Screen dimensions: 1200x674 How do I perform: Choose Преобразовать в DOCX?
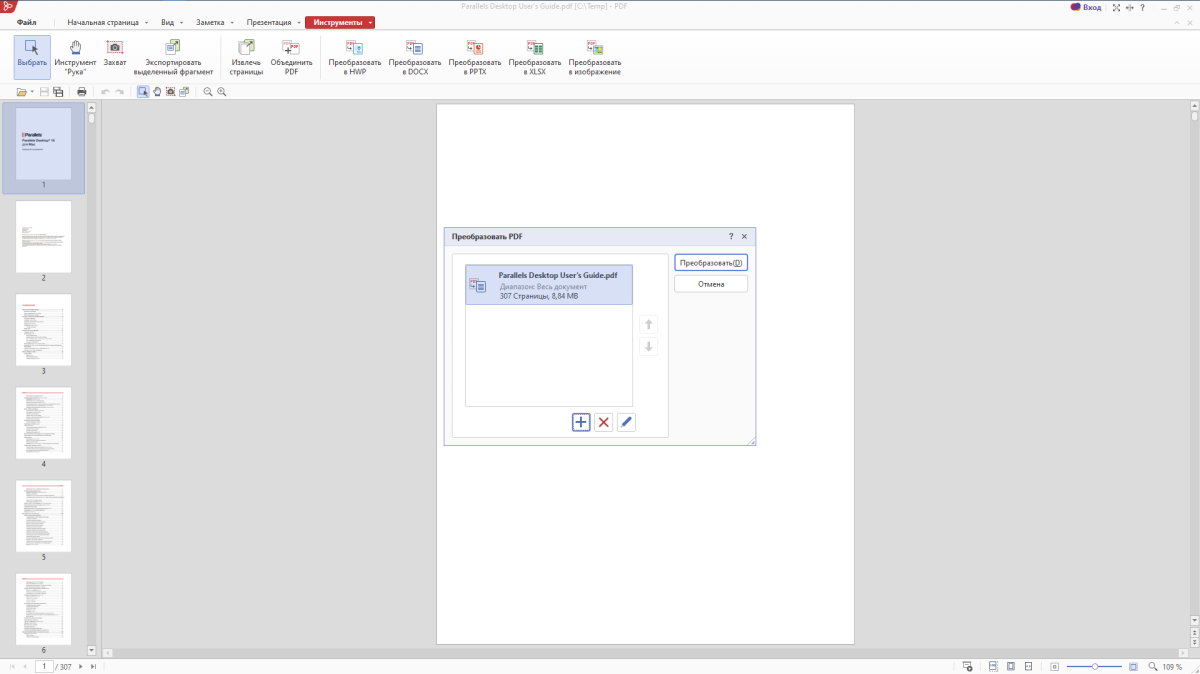415,57
